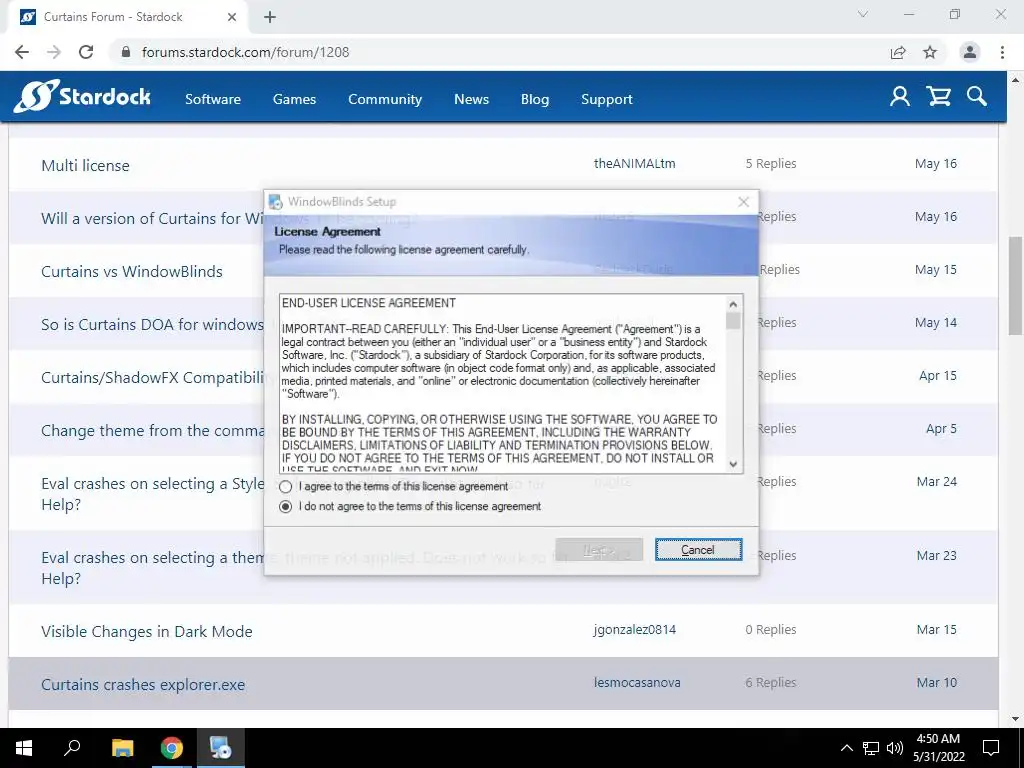Open the Blog menu item
Screen dimensions: 1024x768
tap(535, 99)
